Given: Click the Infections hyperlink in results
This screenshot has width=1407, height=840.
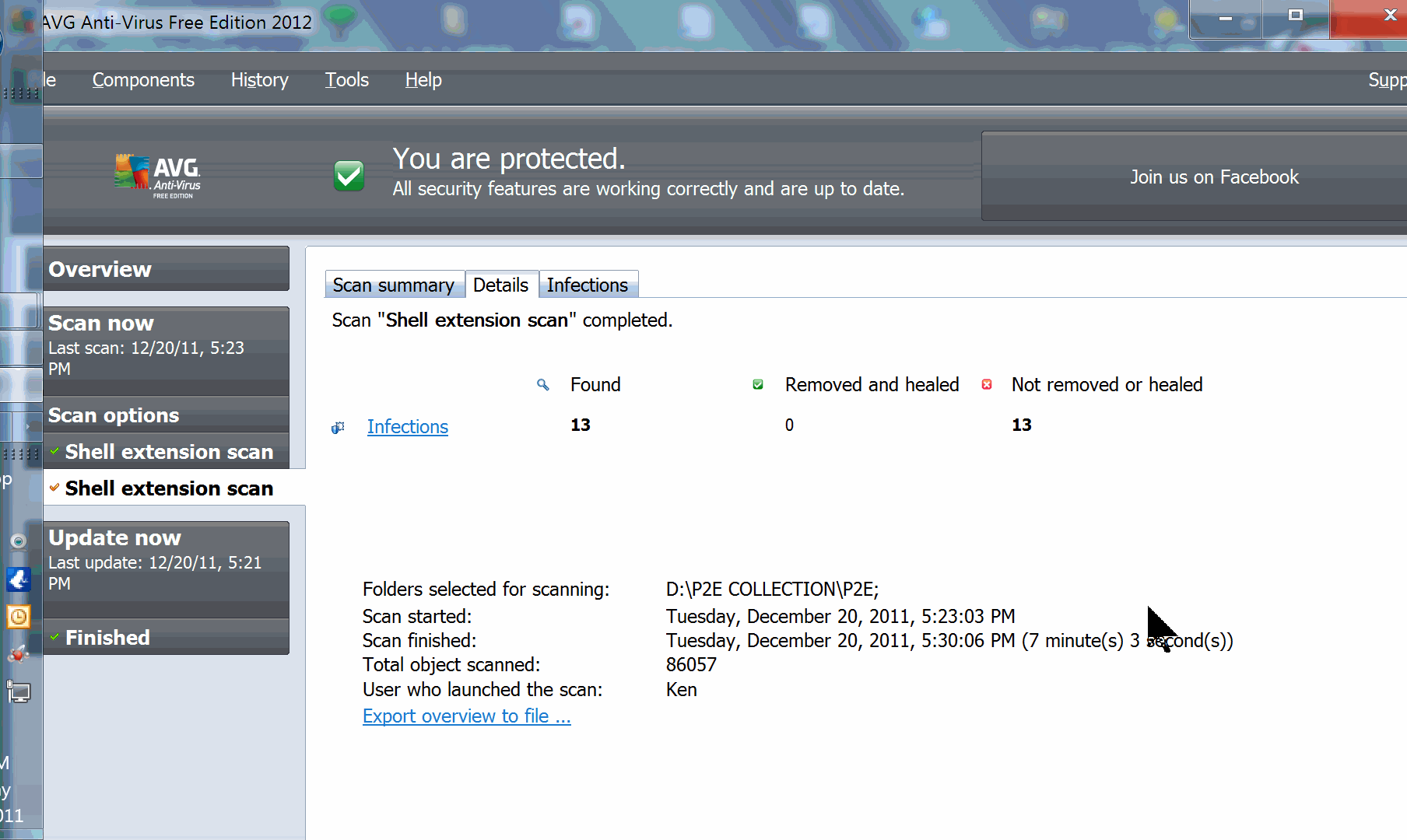Looking at the screenshot, I should point(407,427).
